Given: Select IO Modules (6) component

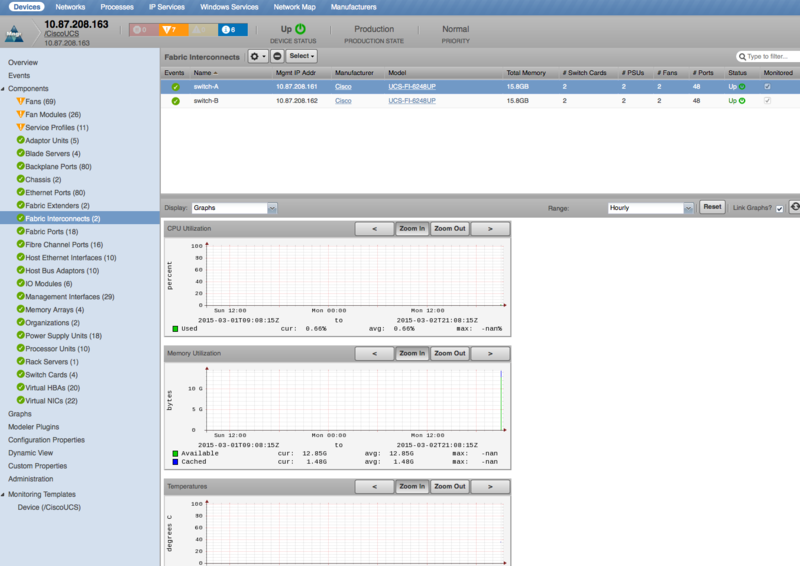Looking at the screenshot, I should (x=49, y=284).
